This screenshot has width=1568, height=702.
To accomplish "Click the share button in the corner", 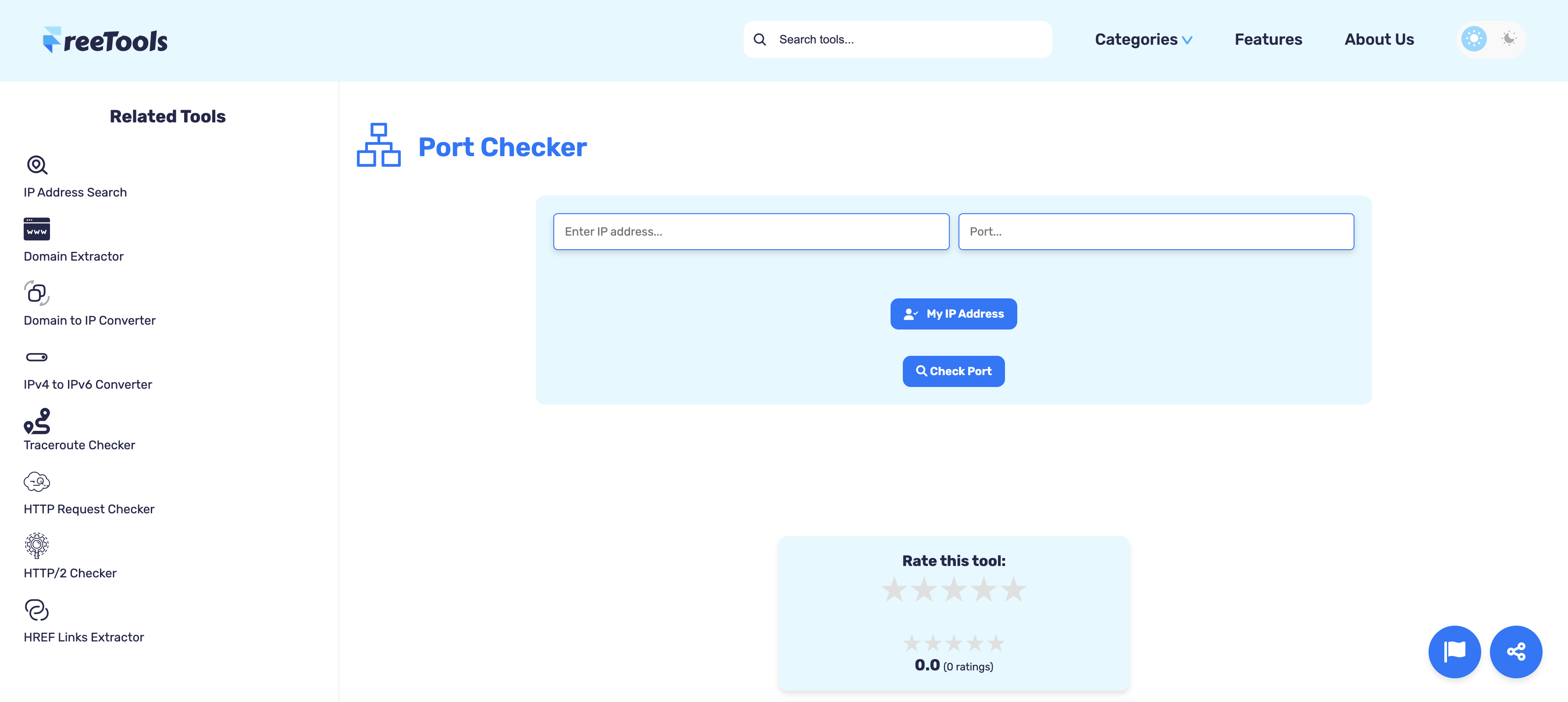I will [1516, 652].
